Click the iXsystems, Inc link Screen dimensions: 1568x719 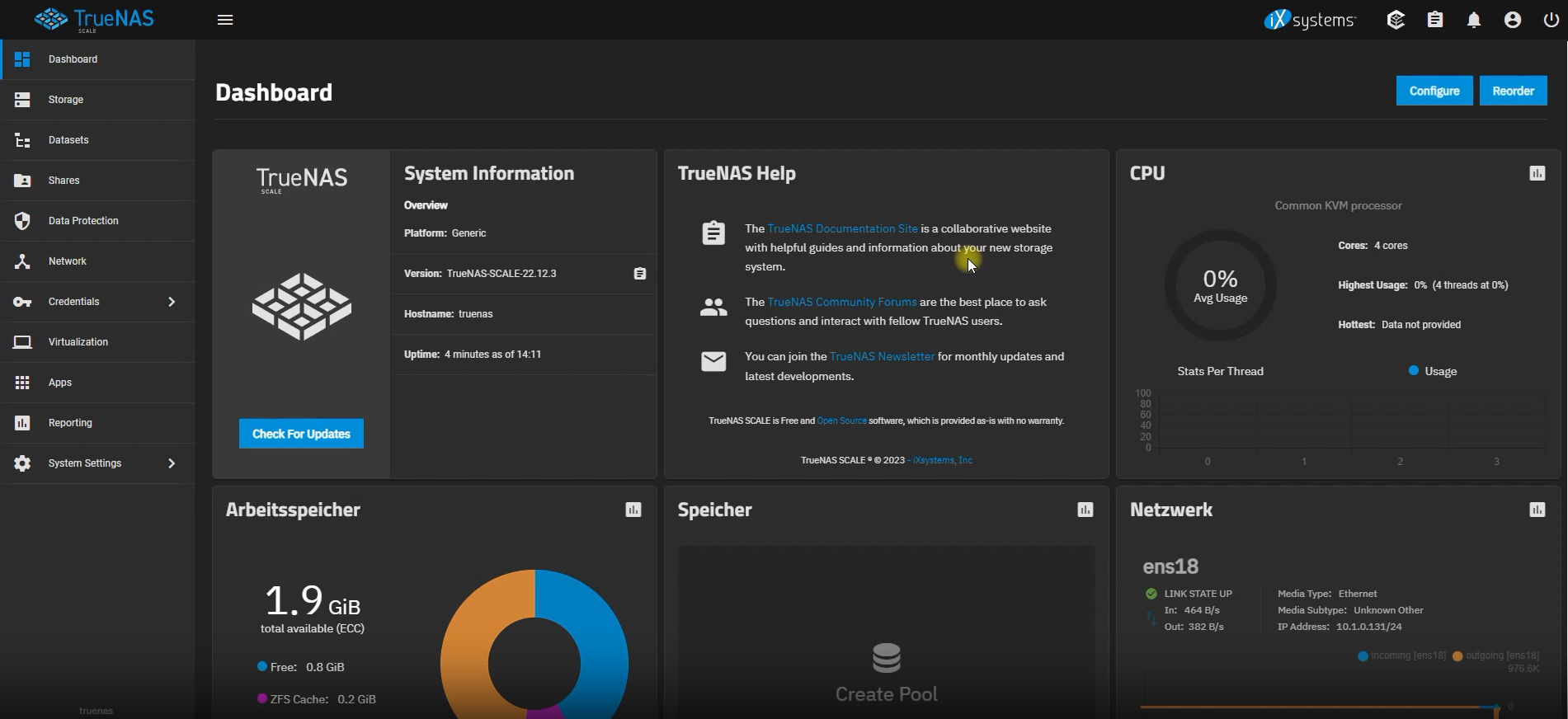pyautogui.click(x=943, y=460)
